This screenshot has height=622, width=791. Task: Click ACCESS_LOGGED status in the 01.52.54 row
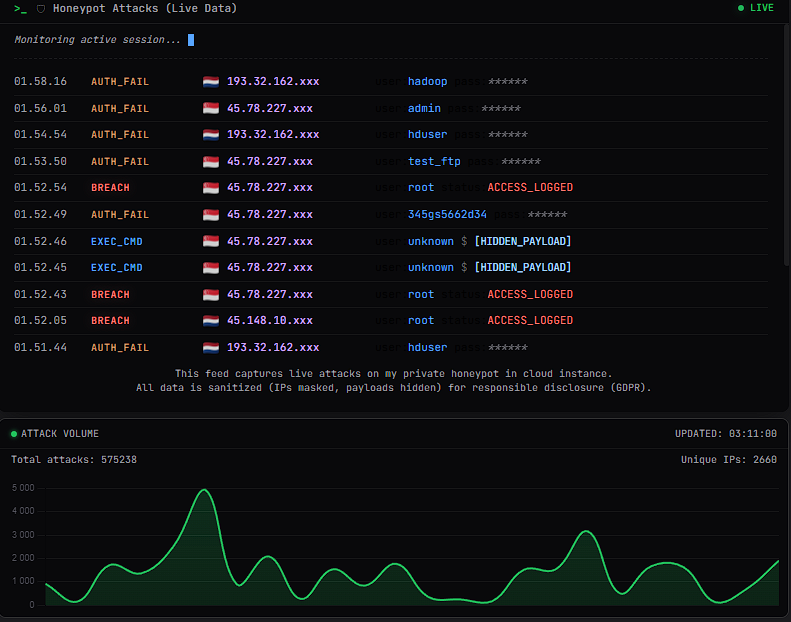(530, 188)
